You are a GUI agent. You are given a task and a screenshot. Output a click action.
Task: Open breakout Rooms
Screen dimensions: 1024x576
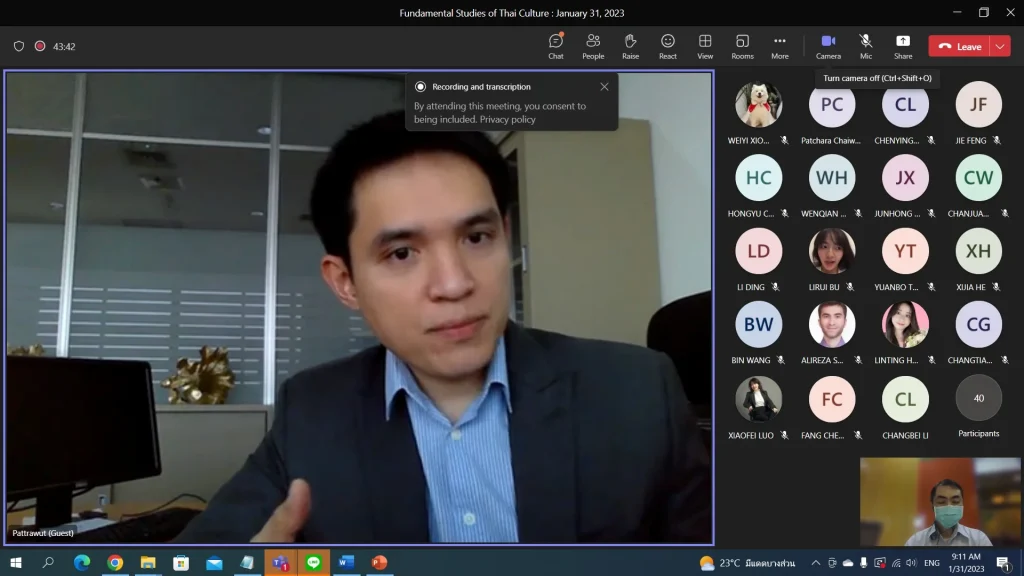click(x=742, y=45)
